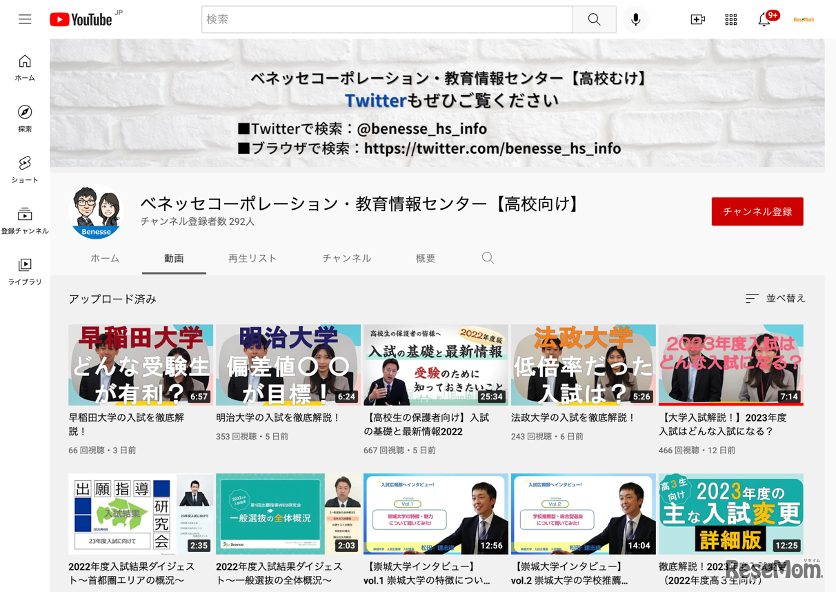
Task: Select the 動画 tab
Action: pos(174,258)
